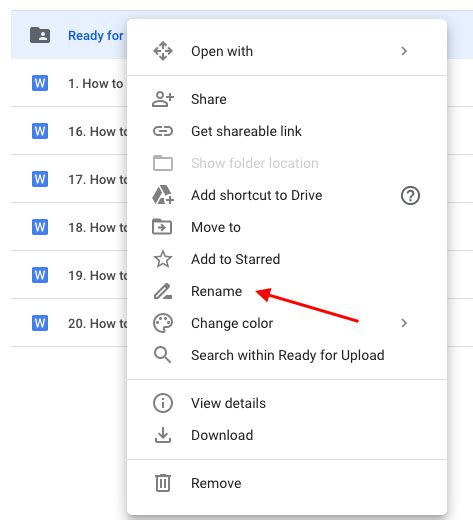The width and height of the screenshot is (473, 520).
Task: Click Word icon for file 1. How to
Action: [x=40, y=83]
